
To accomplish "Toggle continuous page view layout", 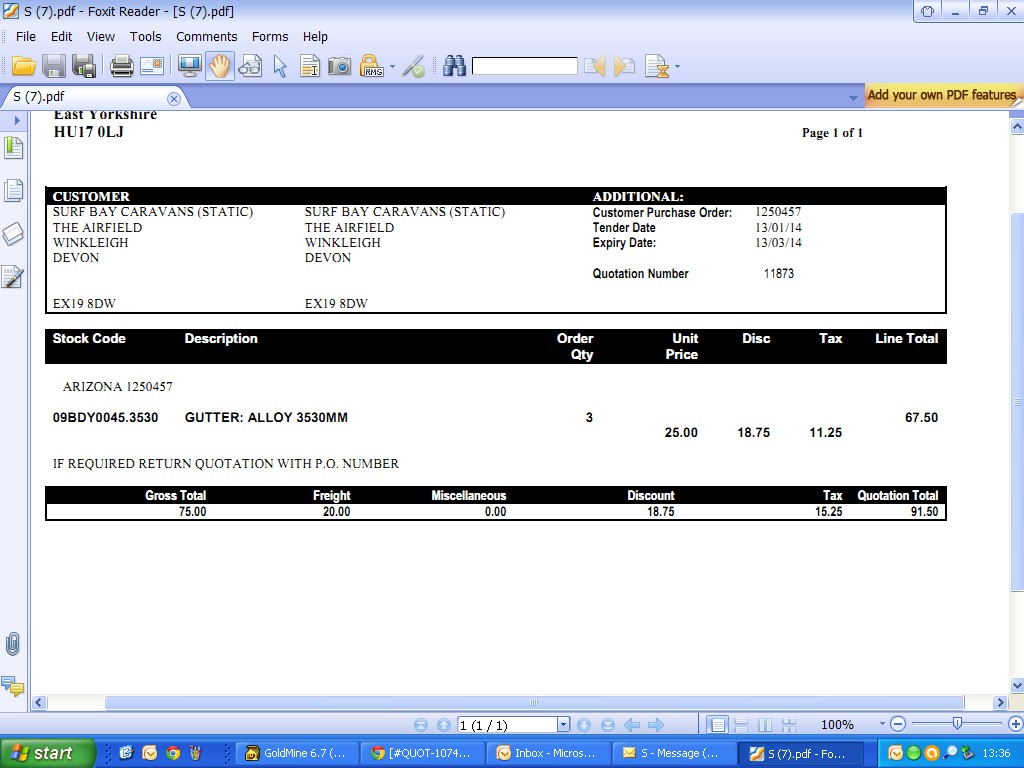I will coord(741,725).
